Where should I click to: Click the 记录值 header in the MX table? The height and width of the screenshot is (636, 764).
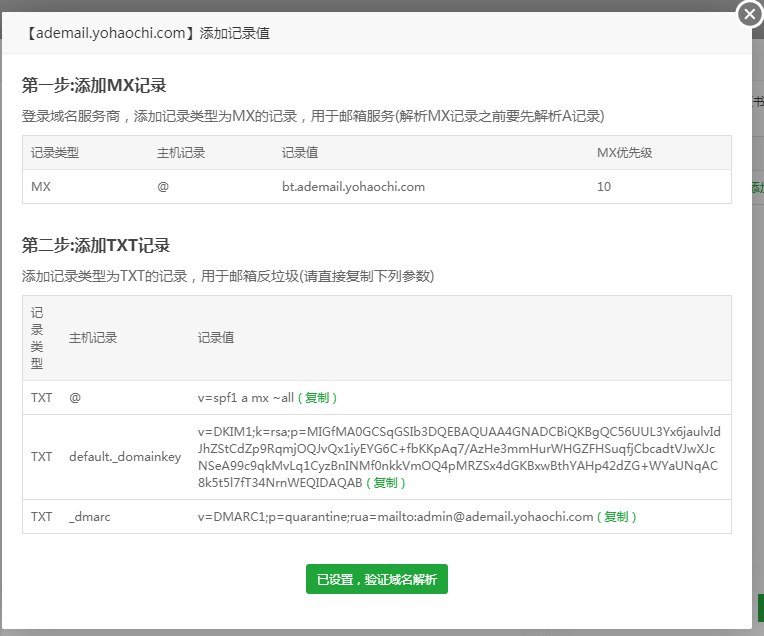pos(300,153)
